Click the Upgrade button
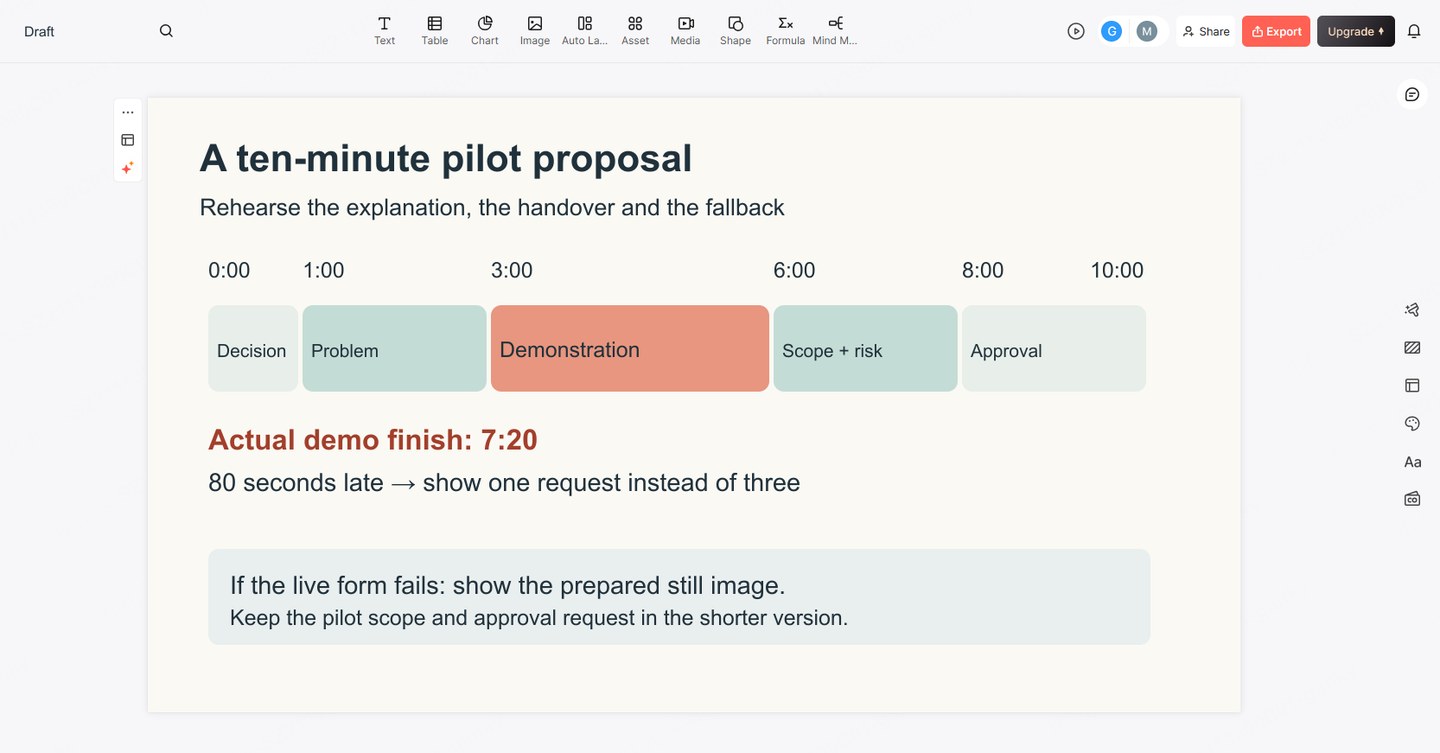1440x753 pixels. coord(1356,31)
